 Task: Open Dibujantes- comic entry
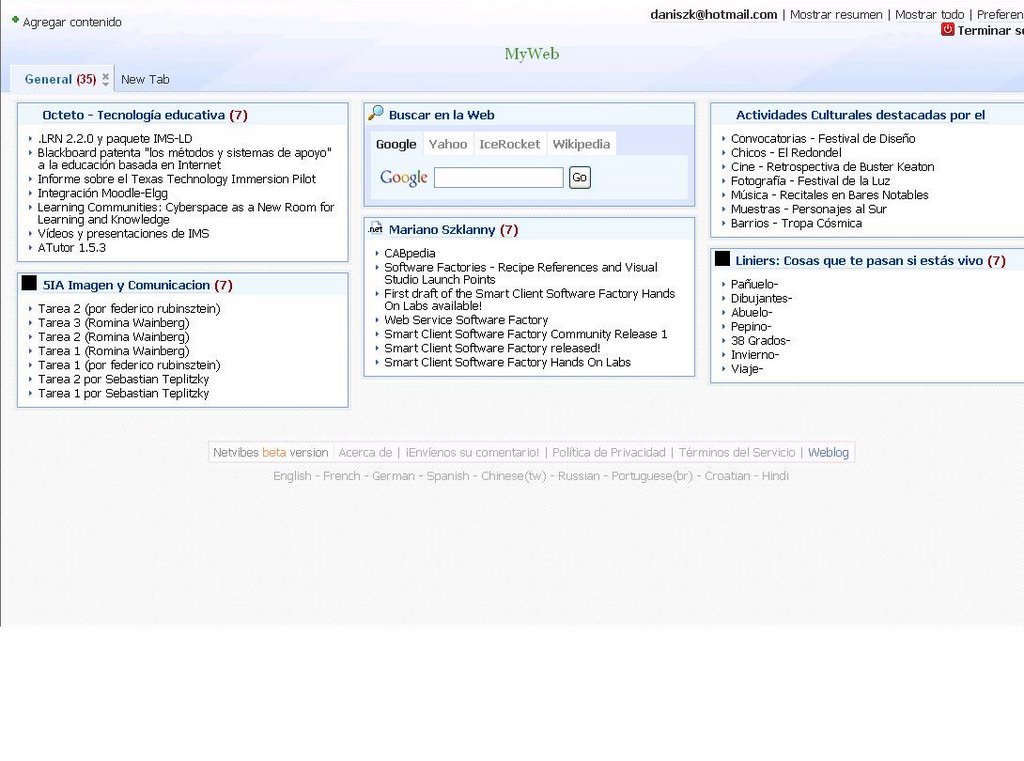pyautogui.click(x=761, y=299)
